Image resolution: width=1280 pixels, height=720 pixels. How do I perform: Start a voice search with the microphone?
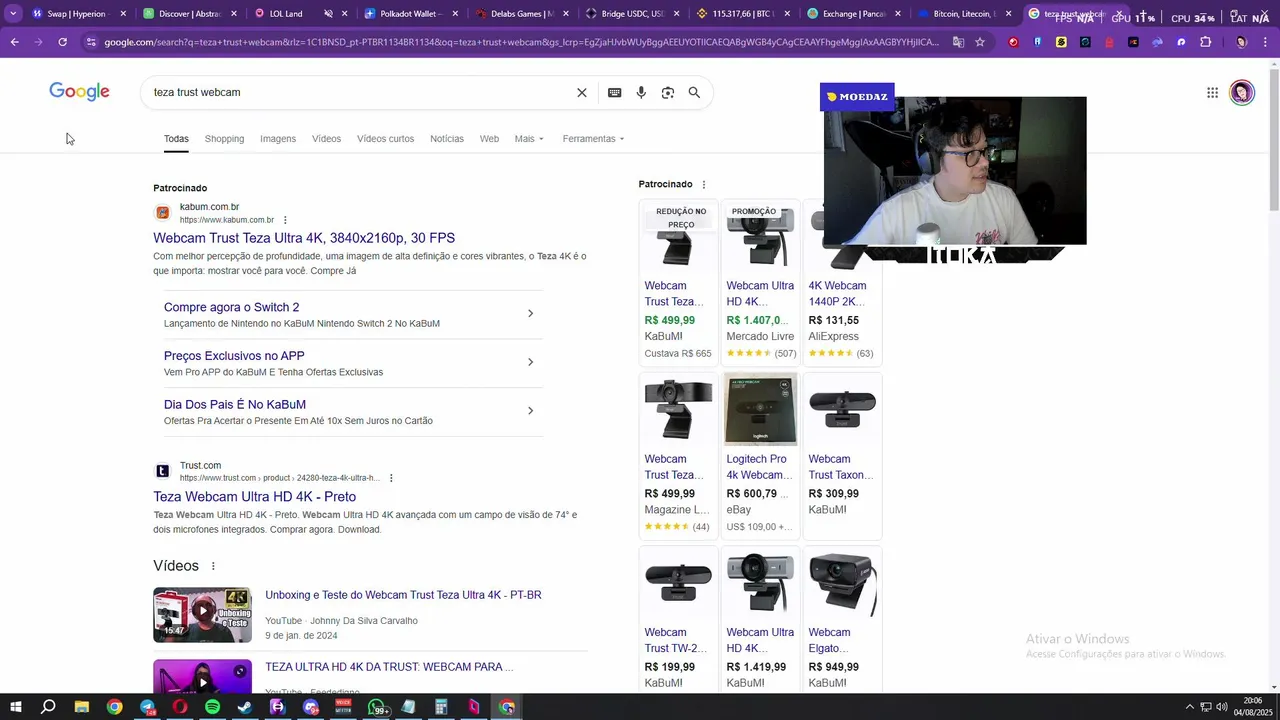click(x=641, y=92)
